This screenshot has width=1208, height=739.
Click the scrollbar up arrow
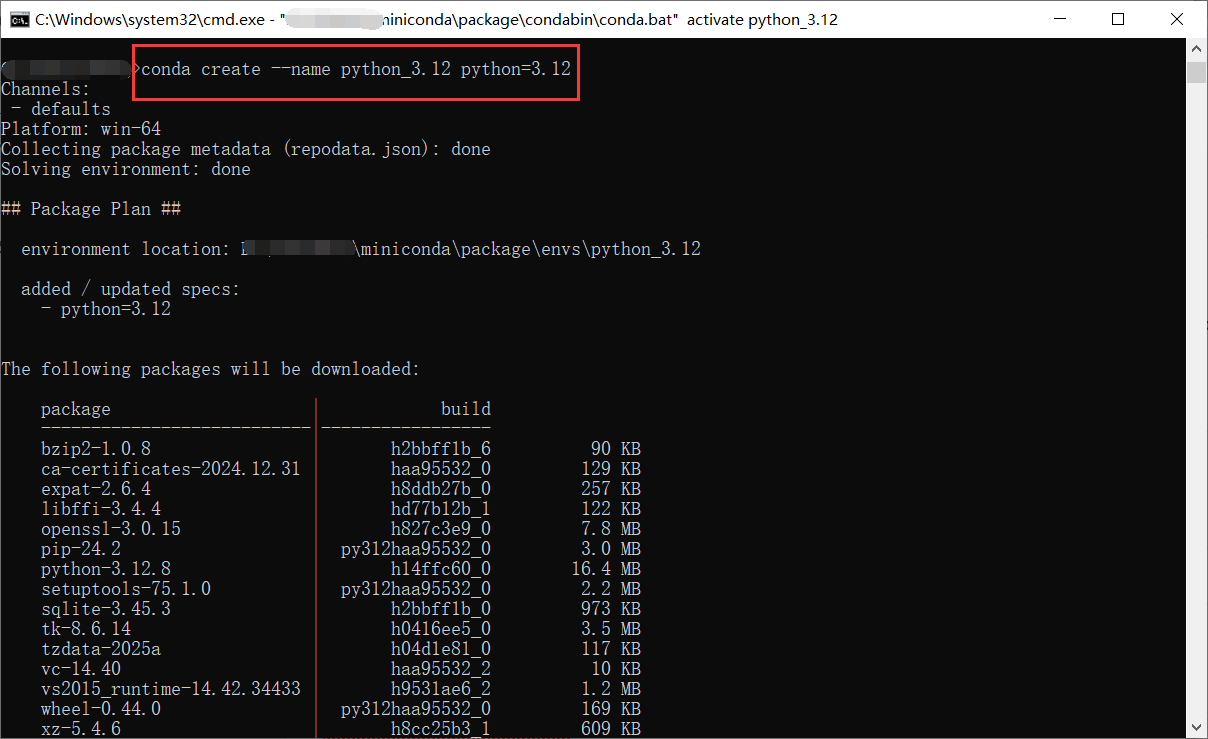tap(1196, 49)
